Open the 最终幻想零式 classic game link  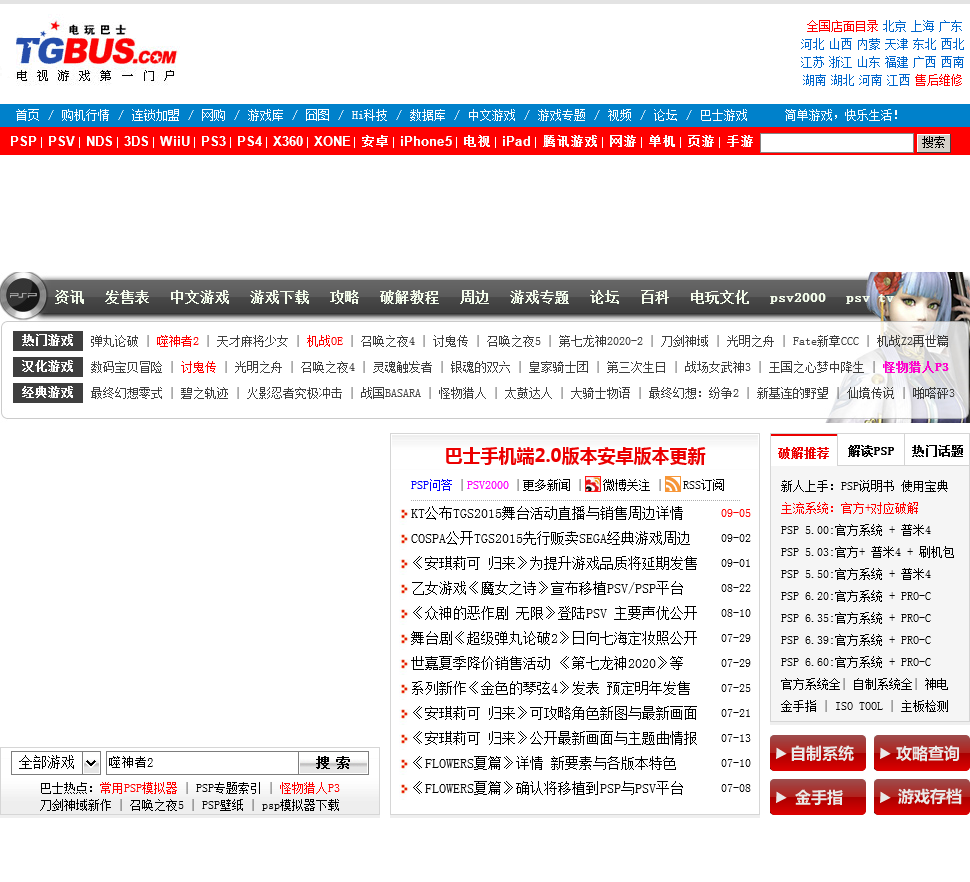[126, 393]
